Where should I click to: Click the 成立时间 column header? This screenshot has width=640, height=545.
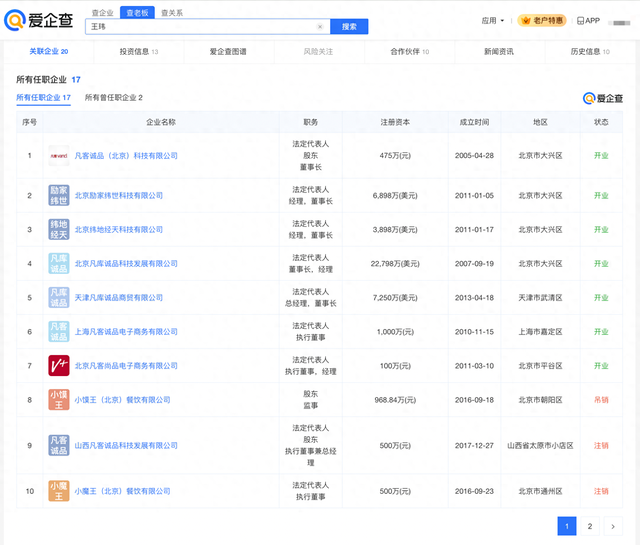click(x=474, y=122)
